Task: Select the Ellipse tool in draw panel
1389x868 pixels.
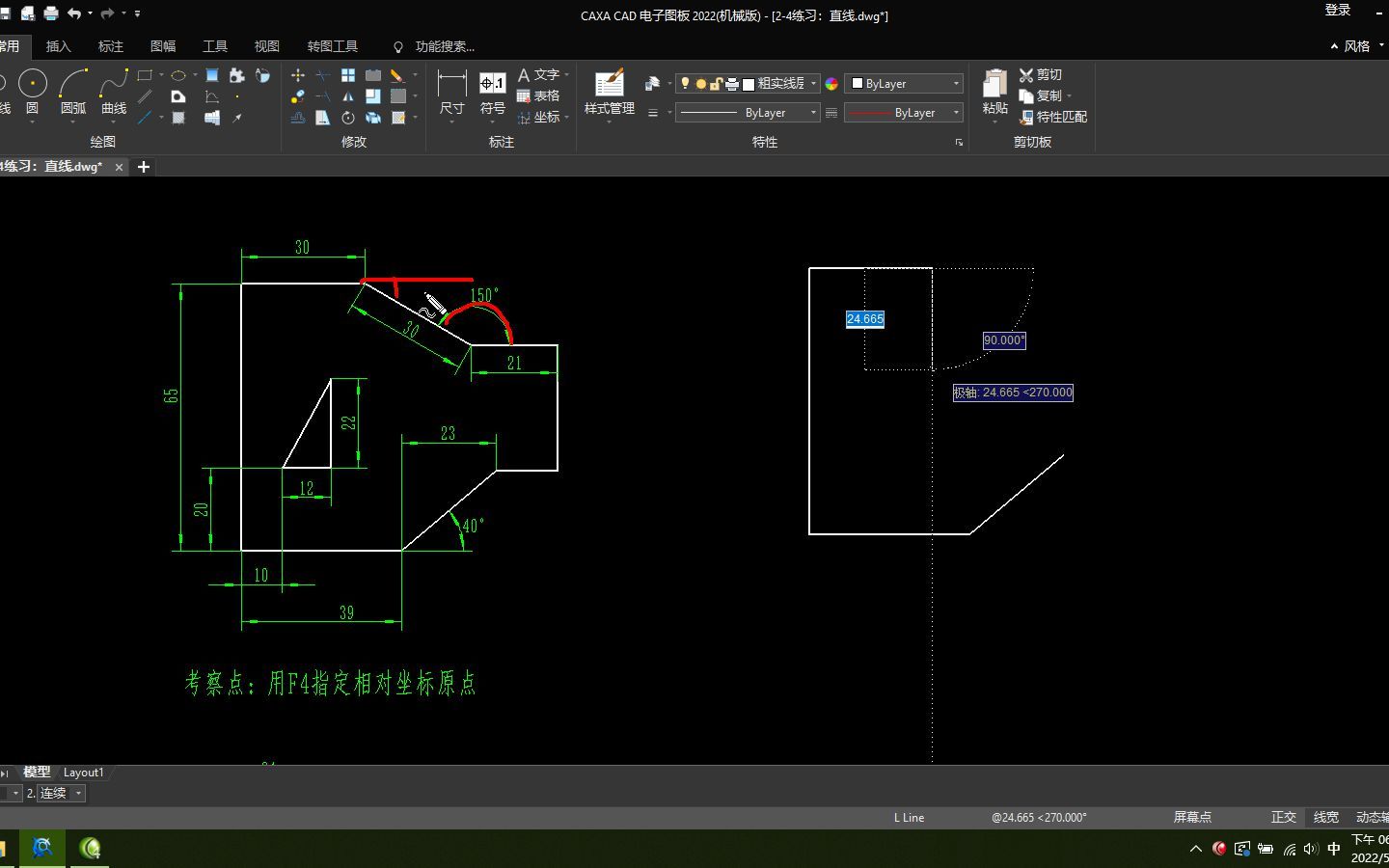Action: (x=178, y=75)
